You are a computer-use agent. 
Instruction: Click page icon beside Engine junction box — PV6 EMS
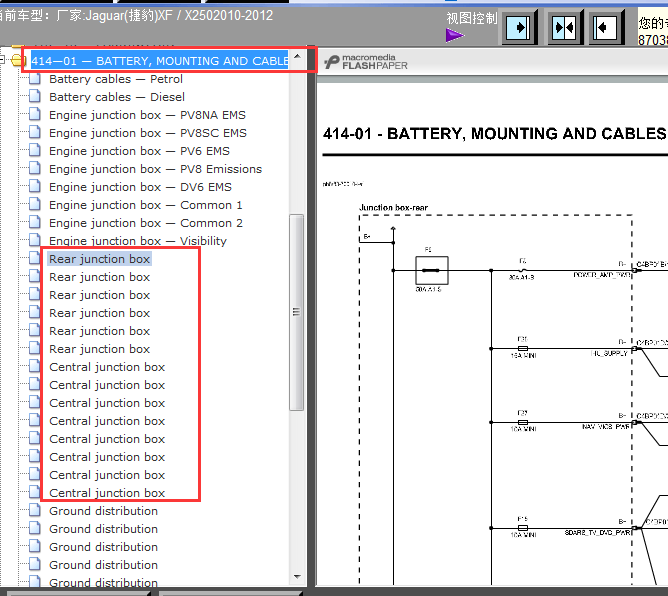35,150
